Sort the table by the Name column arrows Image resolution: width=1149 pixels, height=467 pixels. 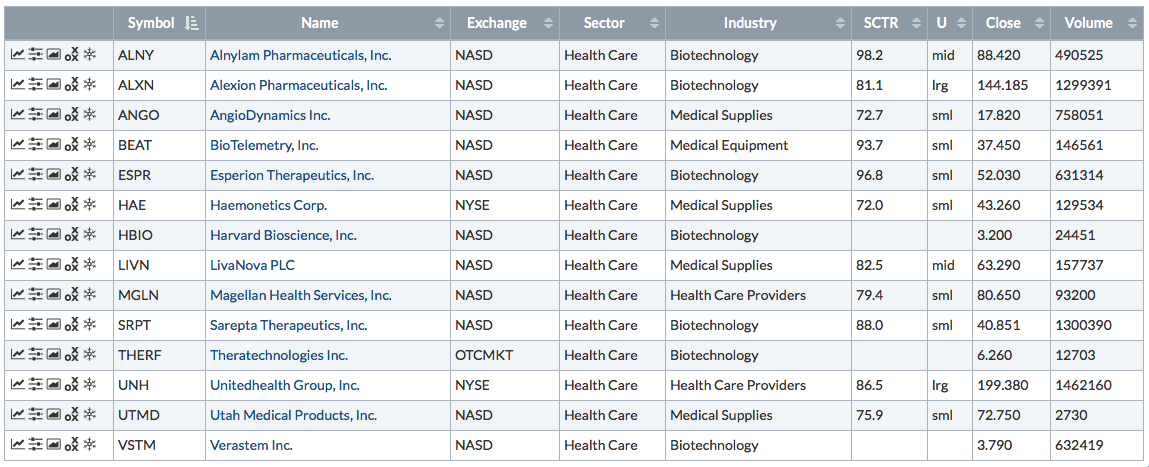click(x=439, y=23)
